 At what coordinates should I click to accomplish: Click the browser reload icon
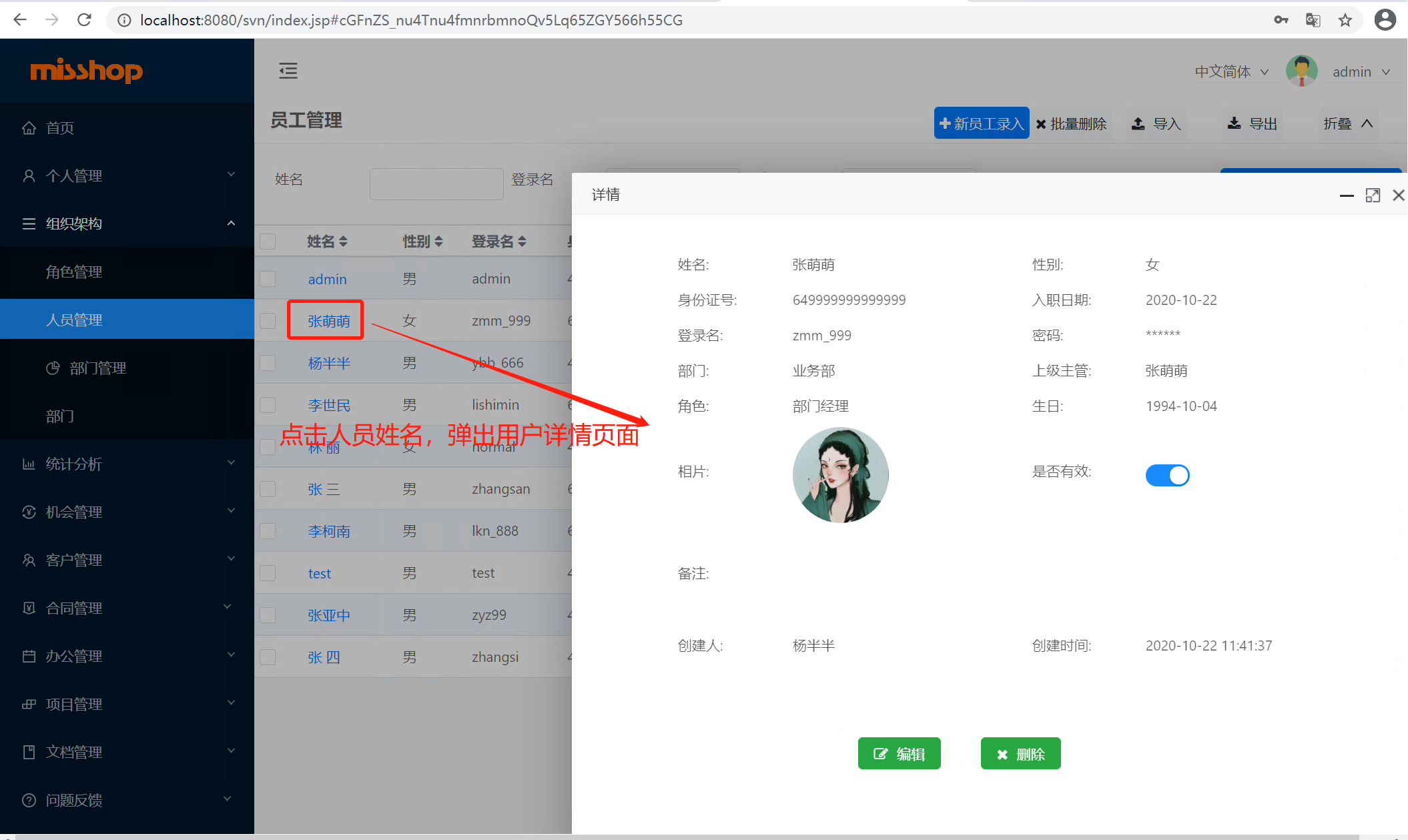pyautogui.click(x=84, y=20)
